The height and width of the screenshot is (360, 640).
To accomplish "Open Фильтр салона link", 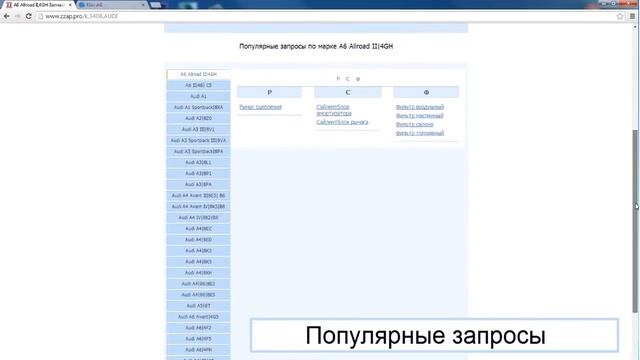I will coord(414,124).
